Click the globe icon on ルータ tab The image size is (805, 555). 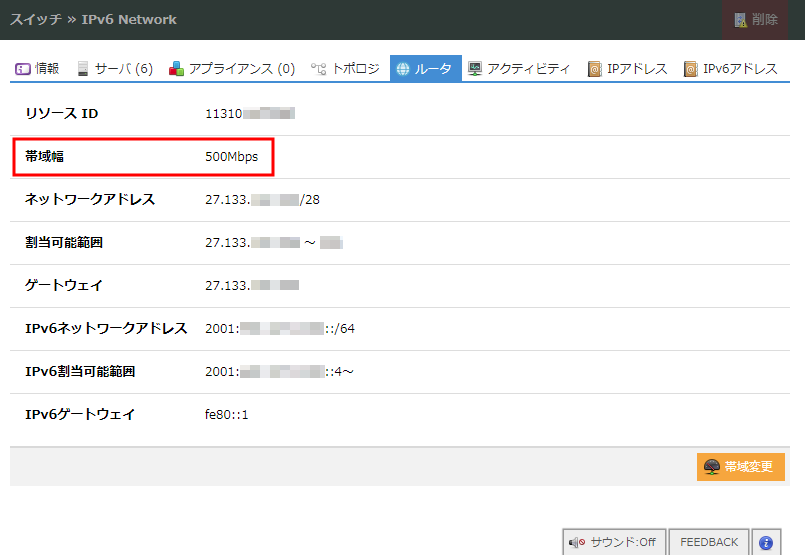pos(403,69)
